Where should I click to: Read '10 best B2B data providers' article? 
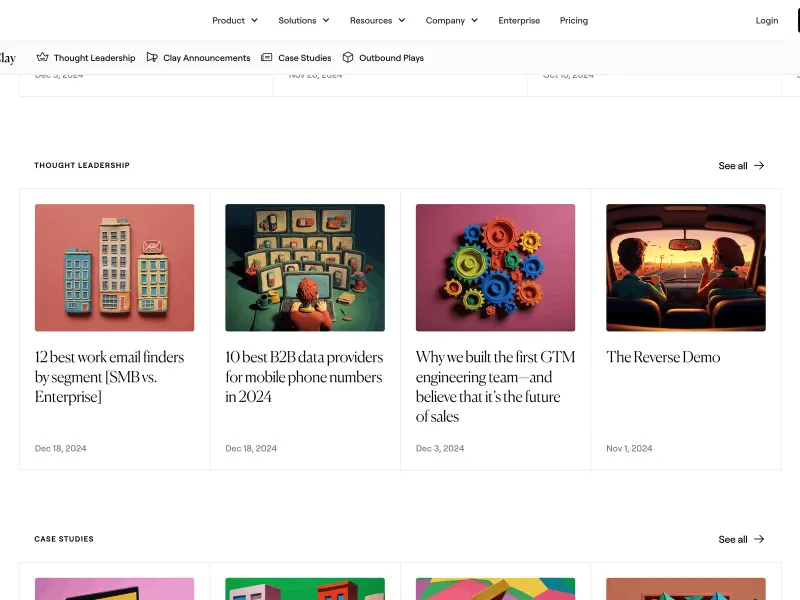pos(304,377)
